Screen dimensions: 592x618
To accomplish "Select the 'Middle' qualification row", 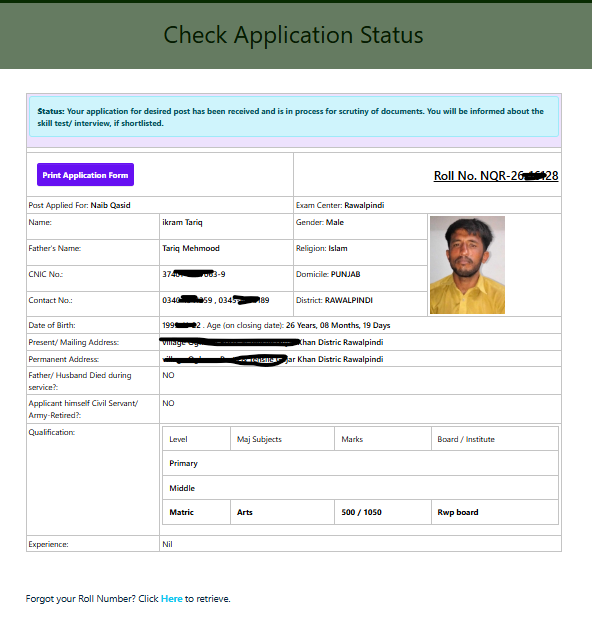I will pyautogui.click(x=360, y=488).
